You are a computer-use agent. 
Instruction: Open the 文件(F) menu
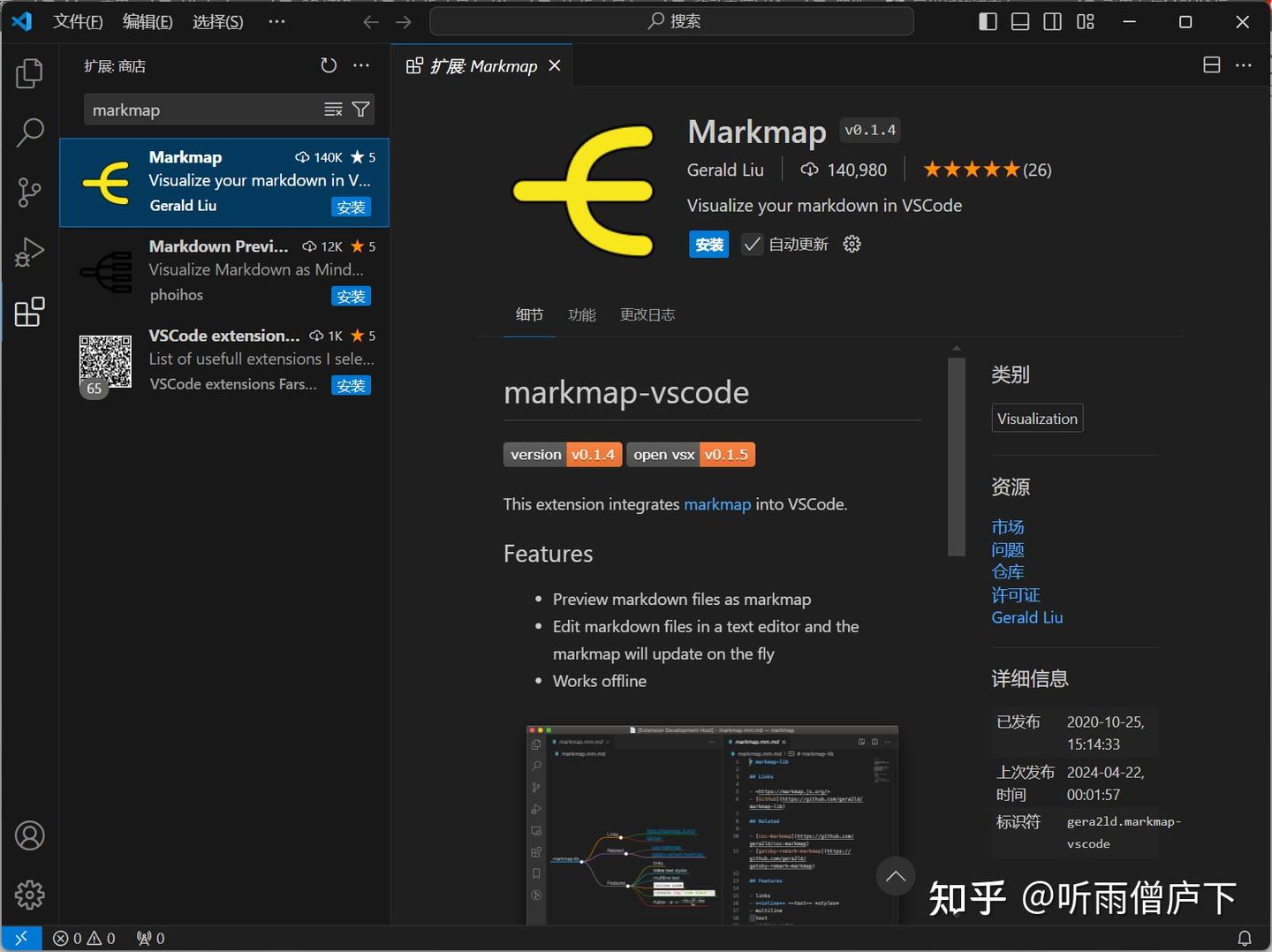[77, 21]
